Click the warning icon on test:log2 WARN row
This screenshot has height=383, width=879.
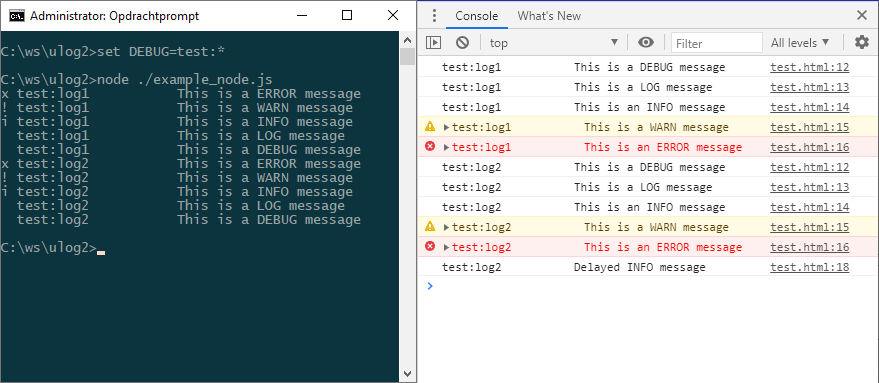point(430,227)
